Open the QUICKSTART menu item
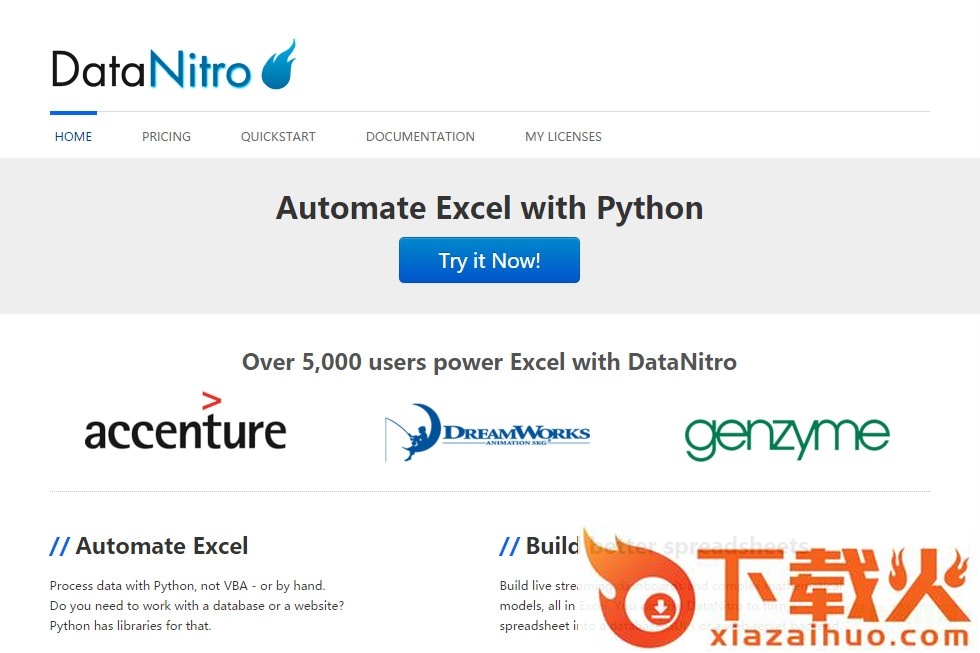 [x=278, y=137]
